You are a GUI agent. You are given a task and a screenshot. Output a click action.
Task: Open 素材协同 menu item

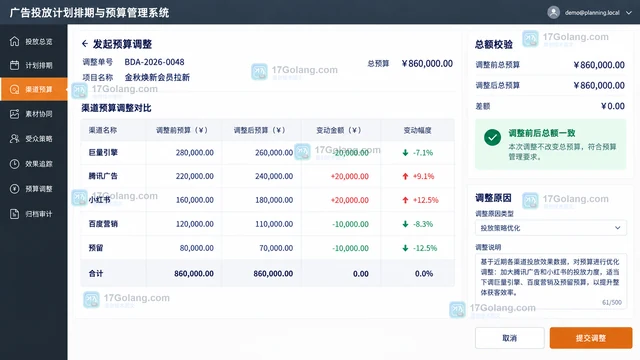pyautogui.click(x=34, y=114)
